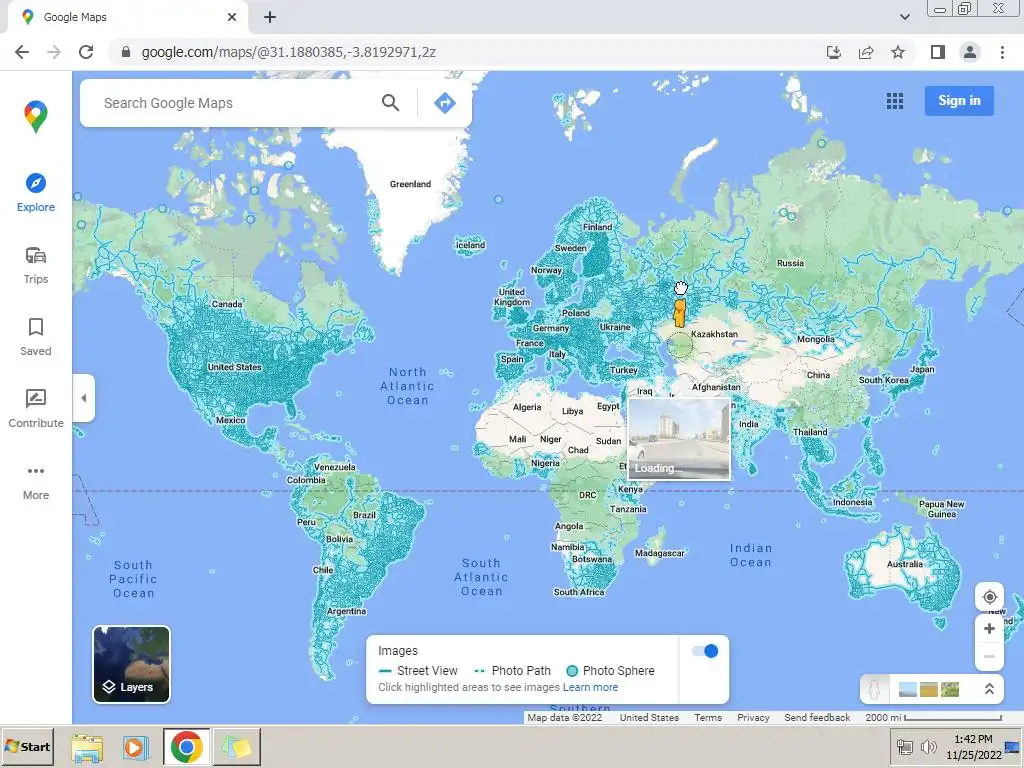The image size is (1024, 768).
Task: Open the Privacy link
Action: [753, 717]
